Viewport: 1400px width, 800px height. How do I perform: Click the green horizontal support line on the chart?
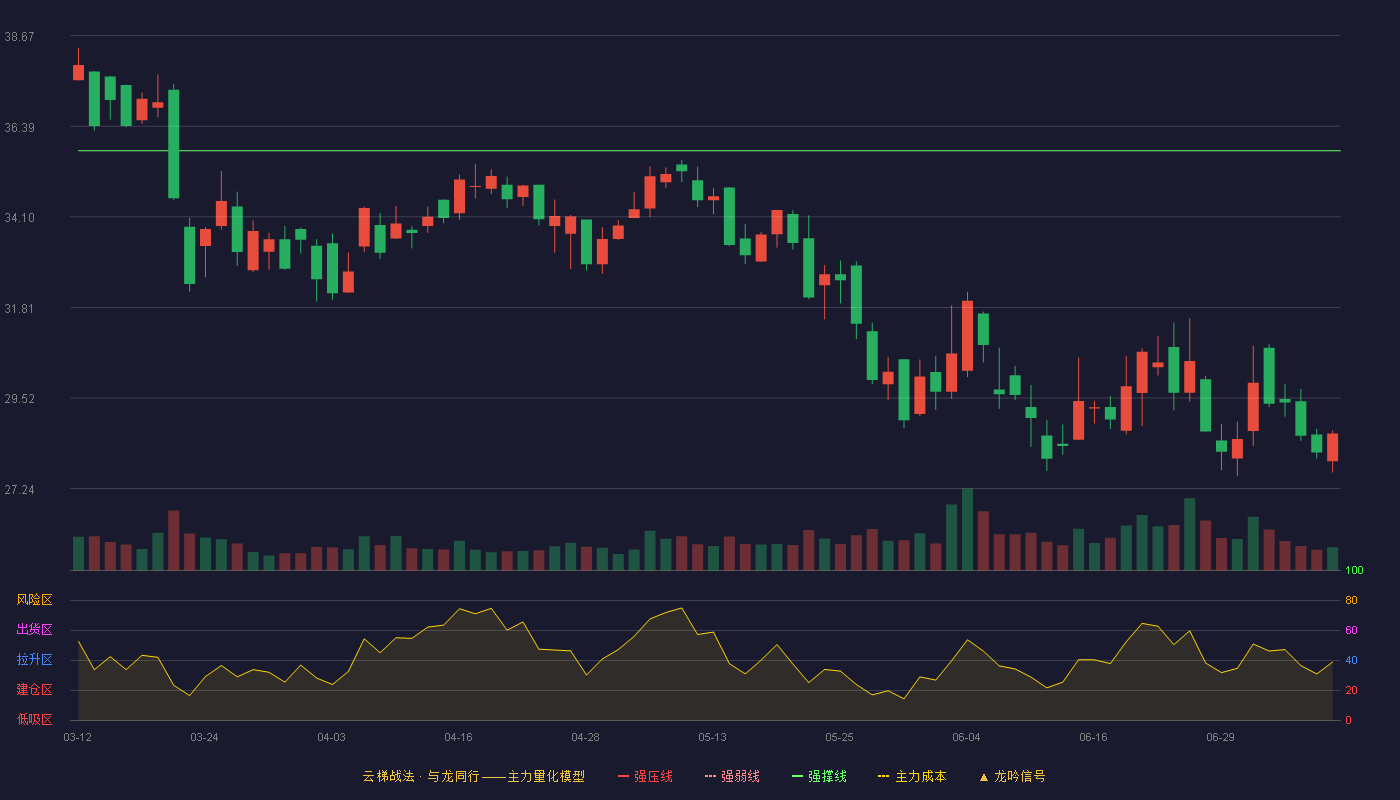click(x=709, y=151)
